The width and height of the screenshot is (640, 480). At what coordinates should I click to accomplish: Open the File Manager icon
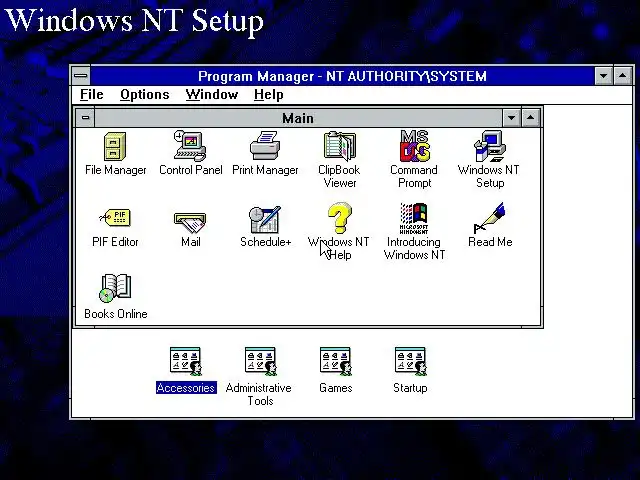tap(115, 146)
